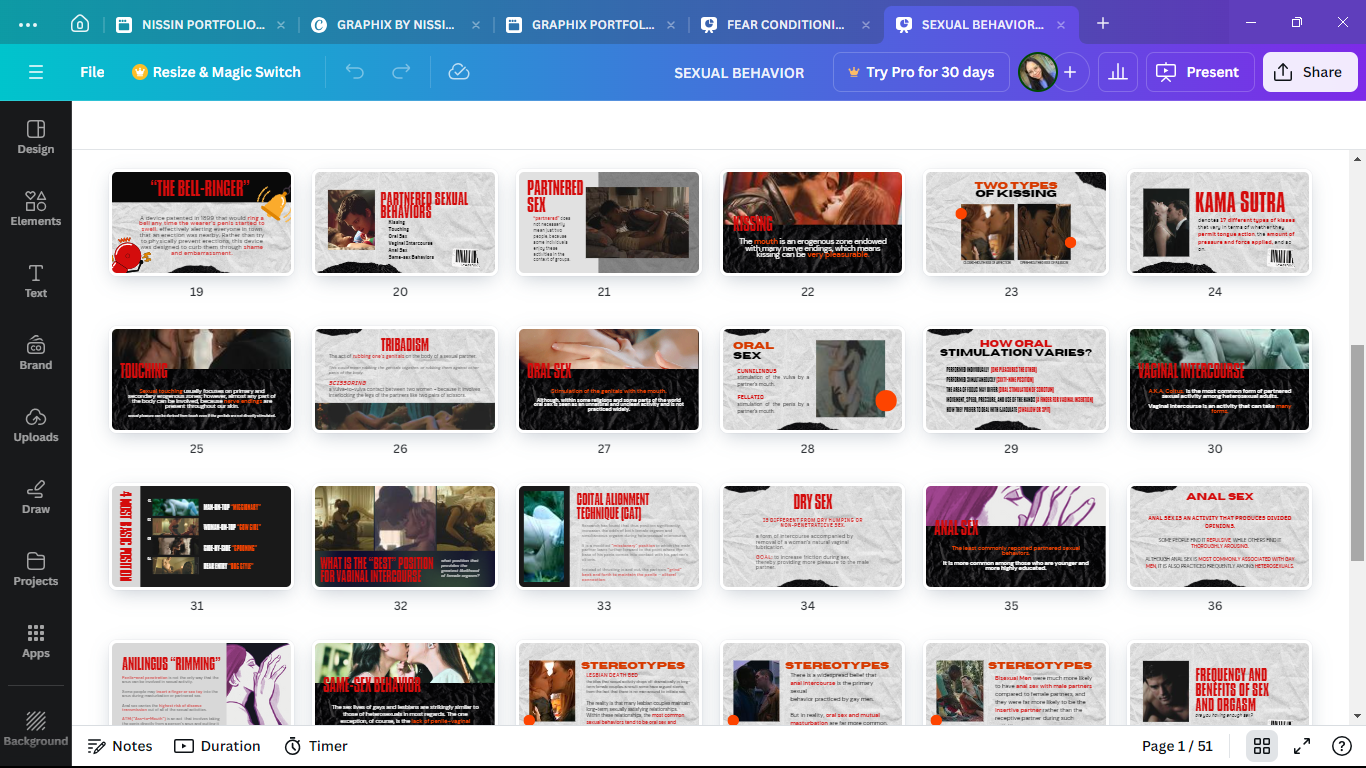Open the Background panel

click(36, 728)
